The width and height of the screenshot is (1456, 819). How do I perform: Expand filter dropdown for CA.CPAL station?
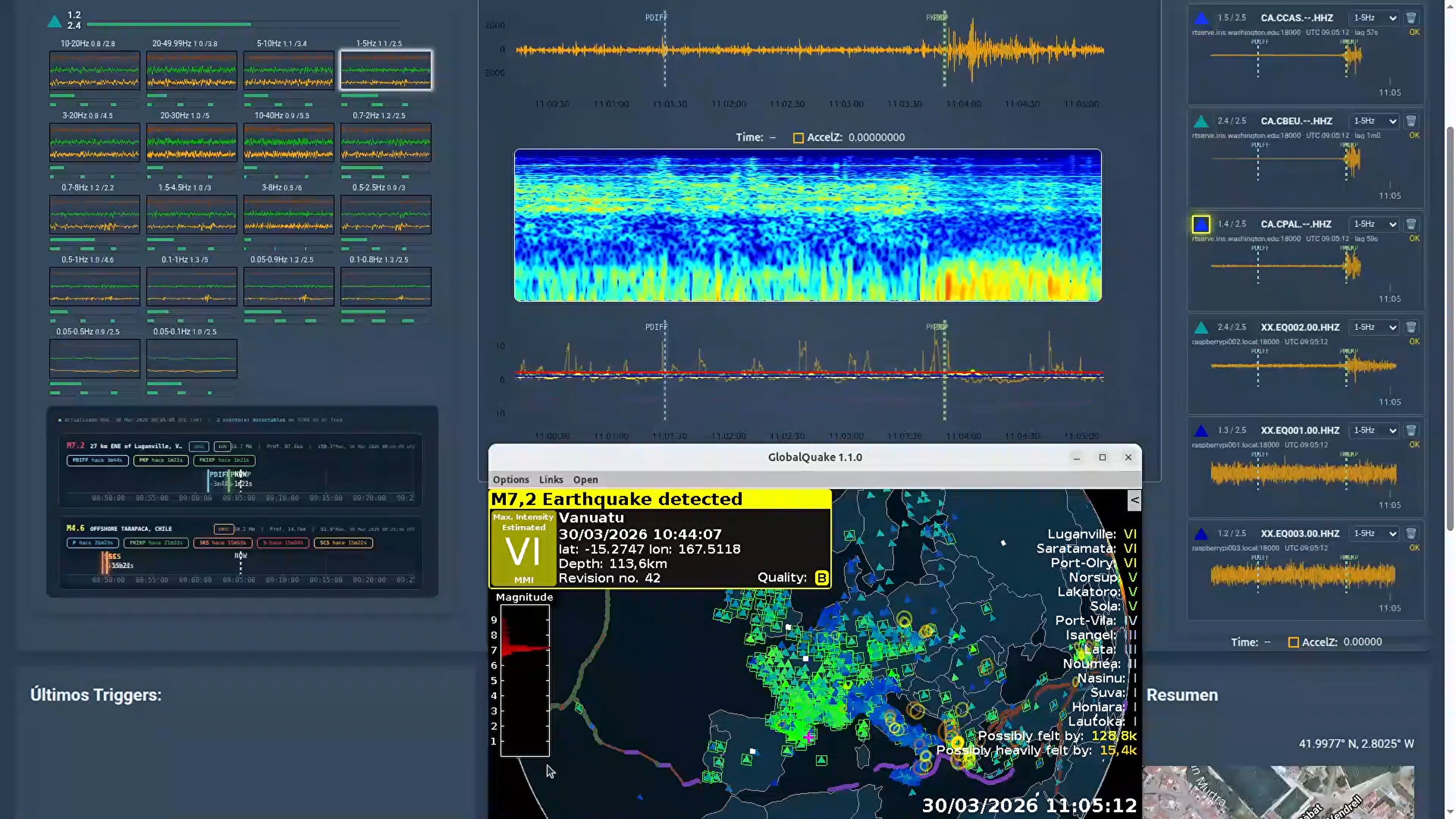(1374, 224)
